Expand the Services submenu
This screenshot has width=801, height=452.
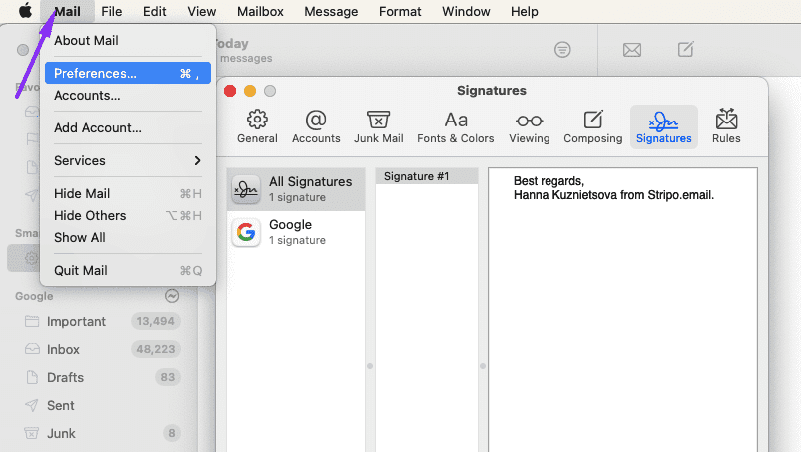128,160
